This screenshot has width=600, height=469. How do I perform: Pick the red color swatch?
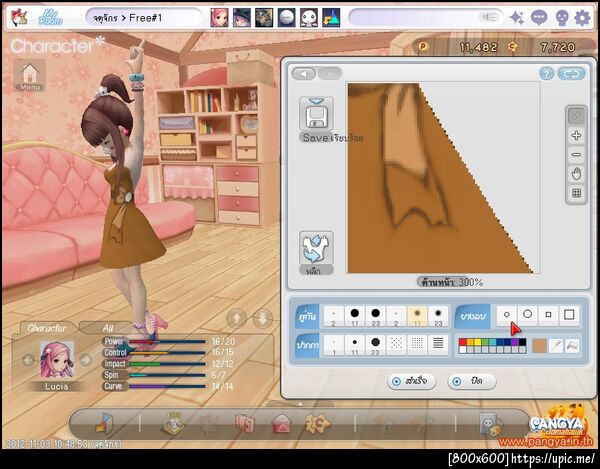coord(463,342)
